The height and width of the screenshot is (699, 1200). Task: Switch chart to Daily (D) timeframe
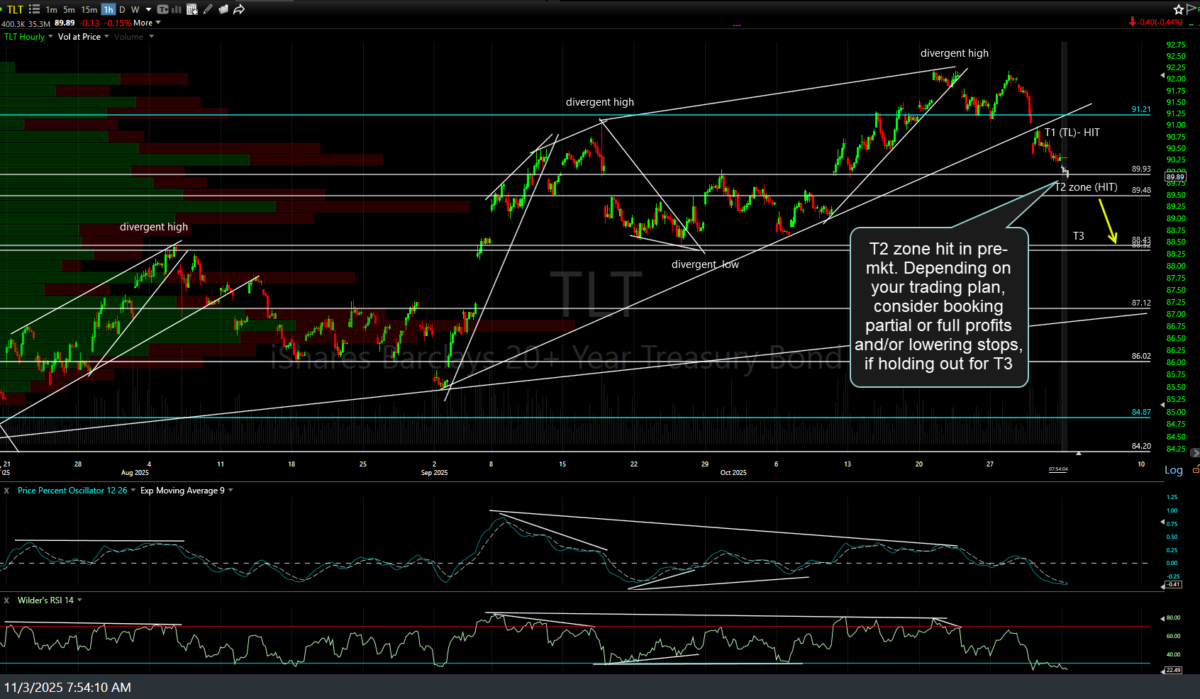coord(122,9)
